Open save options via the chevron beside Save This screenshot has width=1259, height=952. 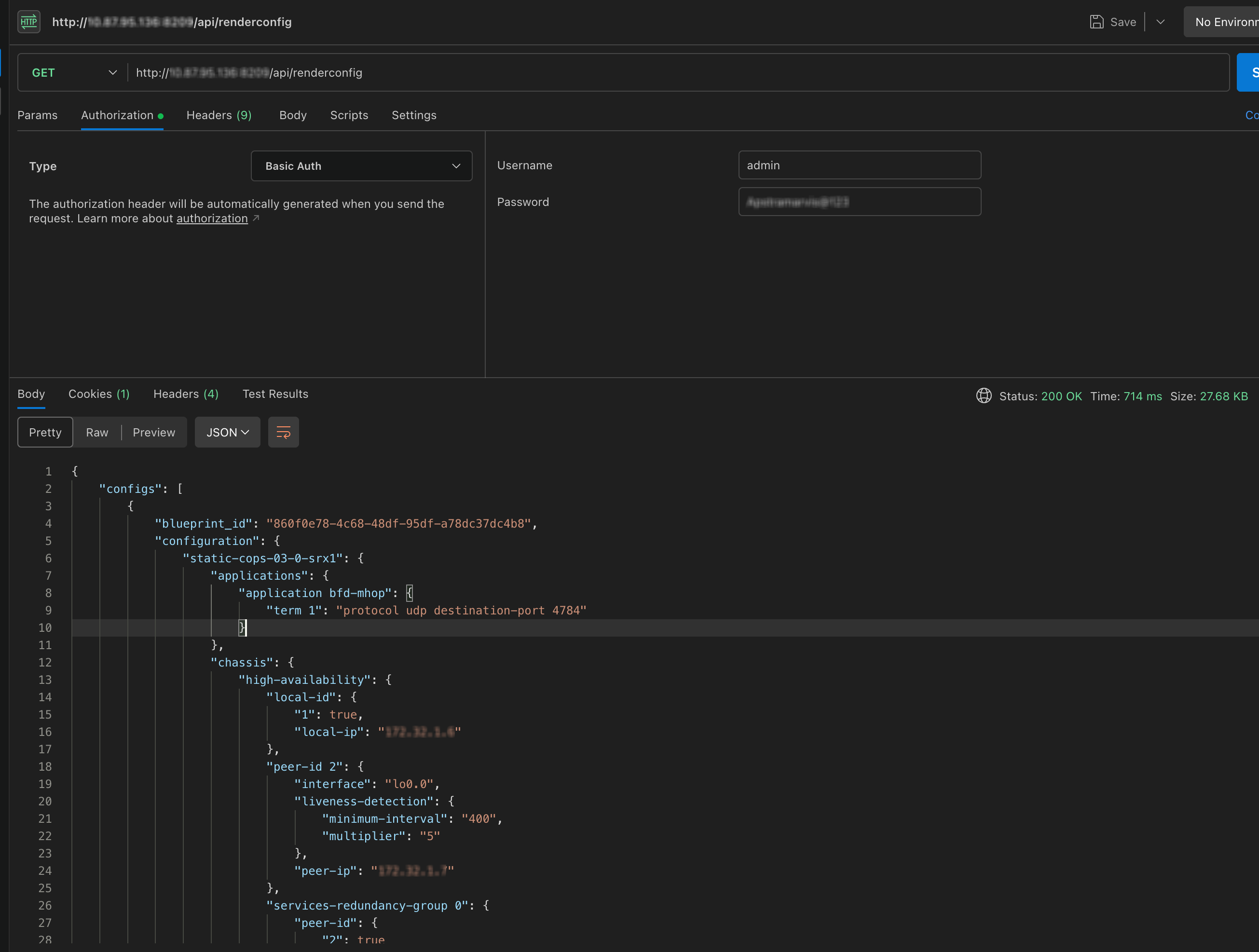(x=1161, y=22)
